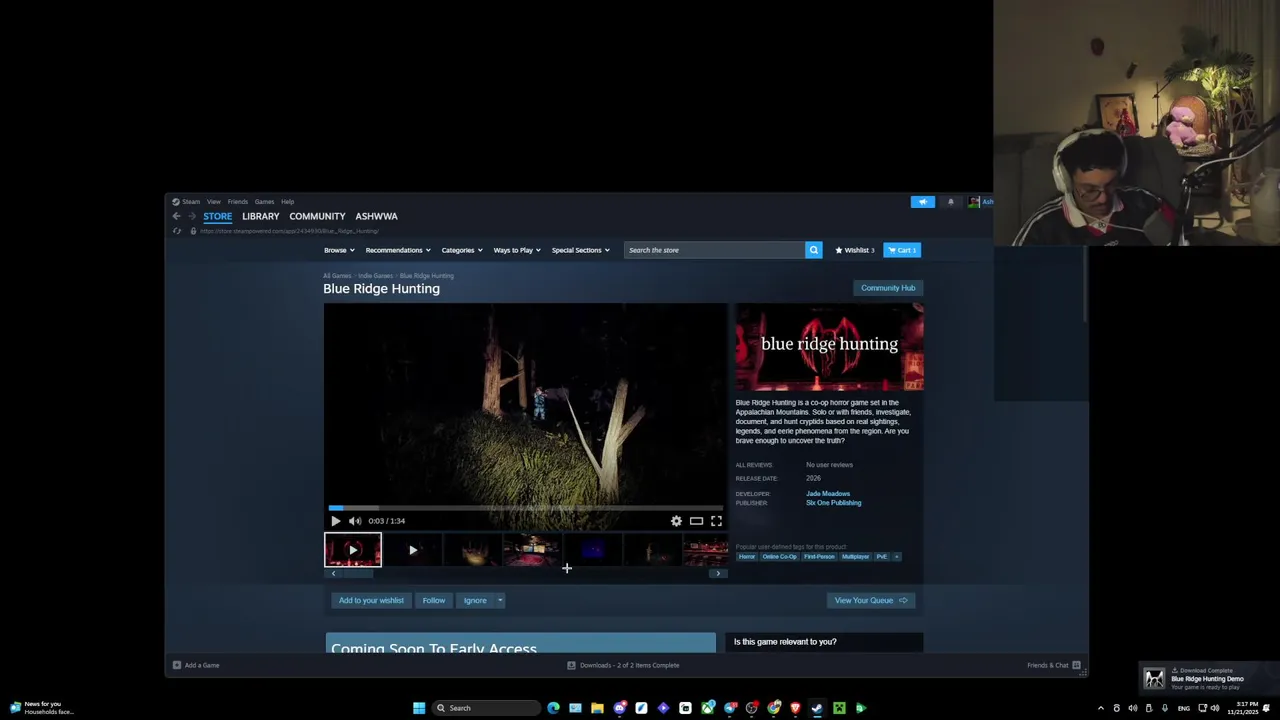Expand the Ignore options arrow
This screenshot has height=720, width=1280.
(500, 601)
